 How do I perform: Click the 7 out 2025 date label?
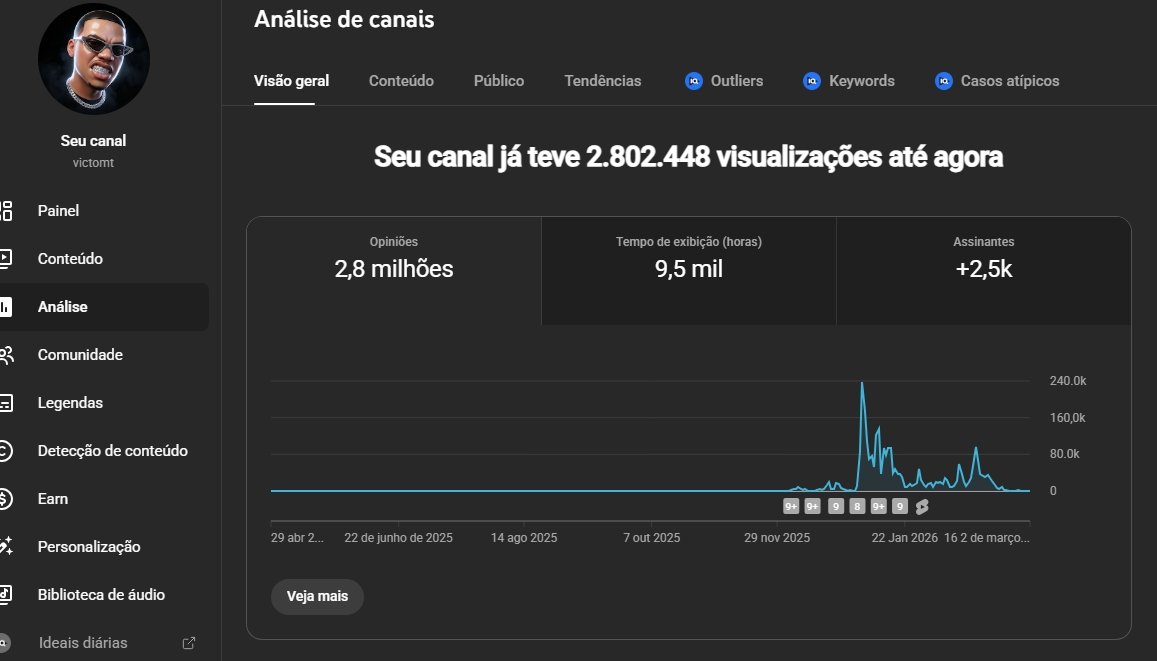pos(652,538)
